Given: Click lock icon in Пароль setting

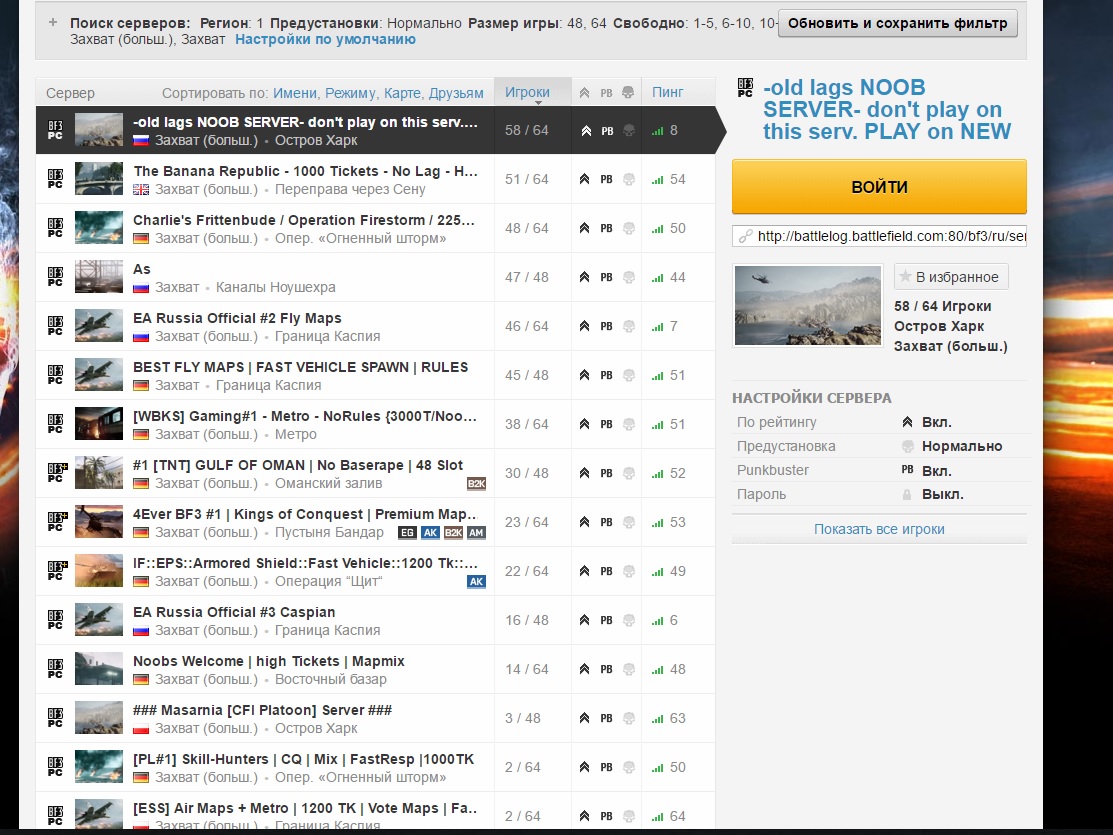Looking at the screenshot, I should pyautogui.click(x=906, y=495).
